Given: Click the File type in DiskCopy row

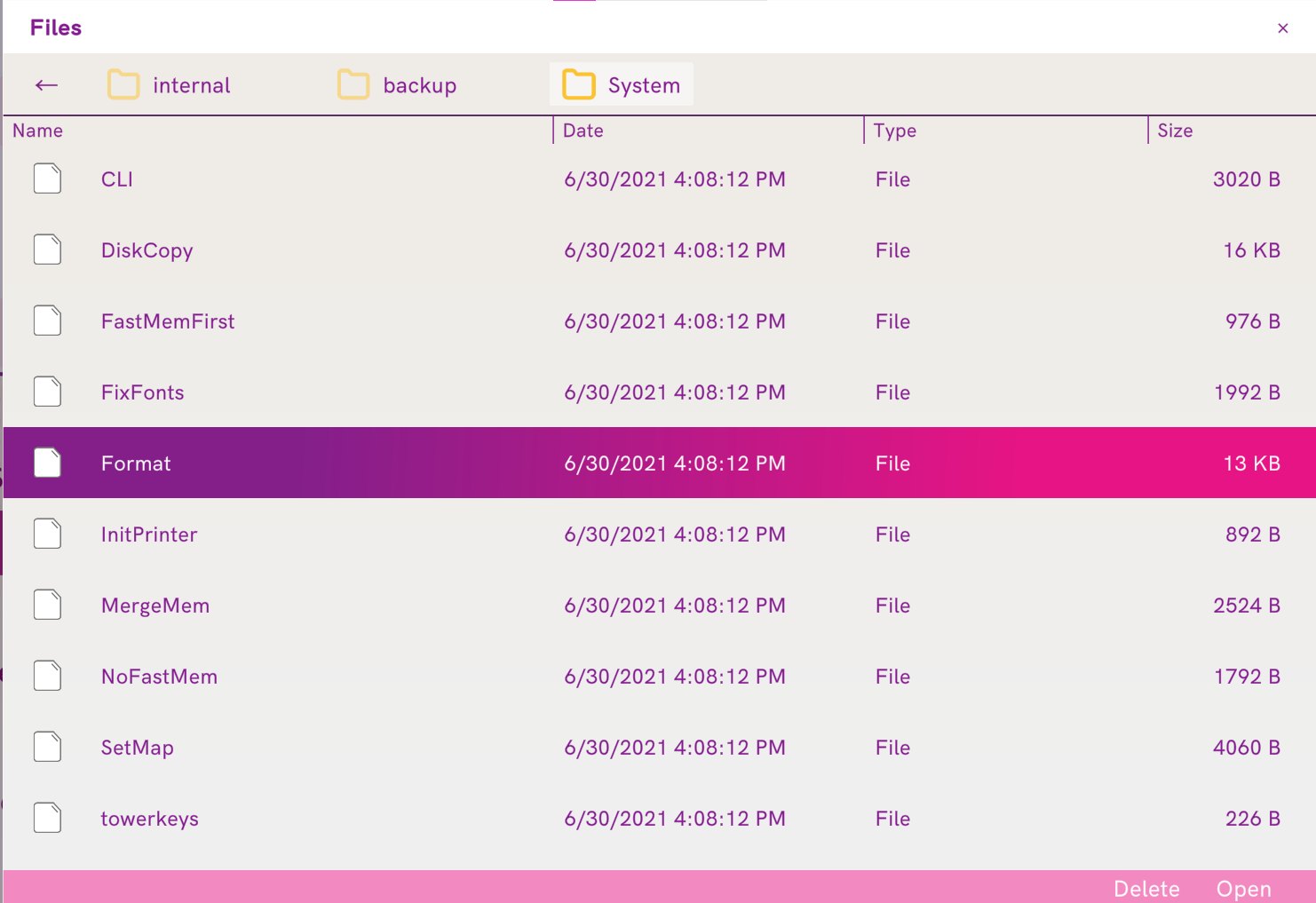Looking at the screenshot, I should pyautogui.click(x=892, y=250).
